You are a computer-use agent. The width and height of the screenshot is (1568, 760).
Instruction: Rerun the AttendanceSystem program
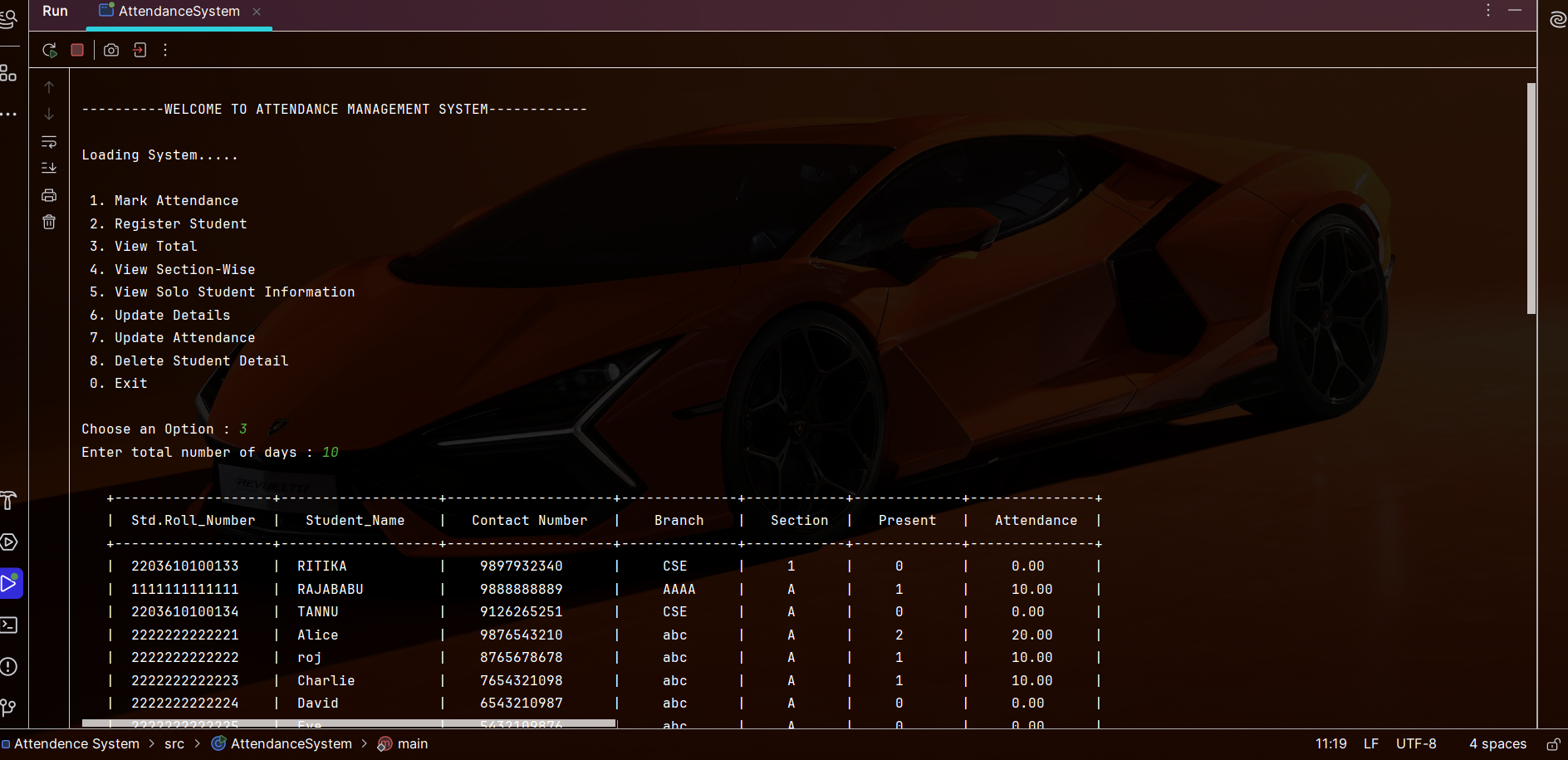point(49,50)
